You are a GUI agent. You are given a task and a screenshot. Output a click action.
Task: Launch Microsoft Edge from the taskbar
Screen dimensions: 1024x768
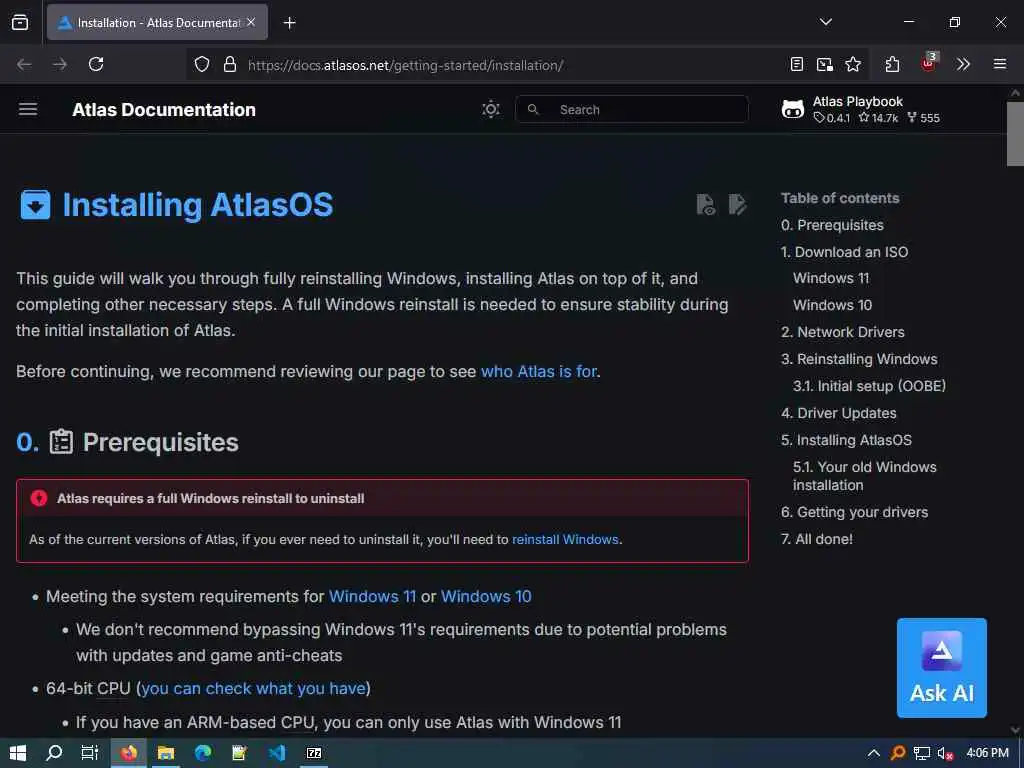pyautogui.click(x=203, y=753)
